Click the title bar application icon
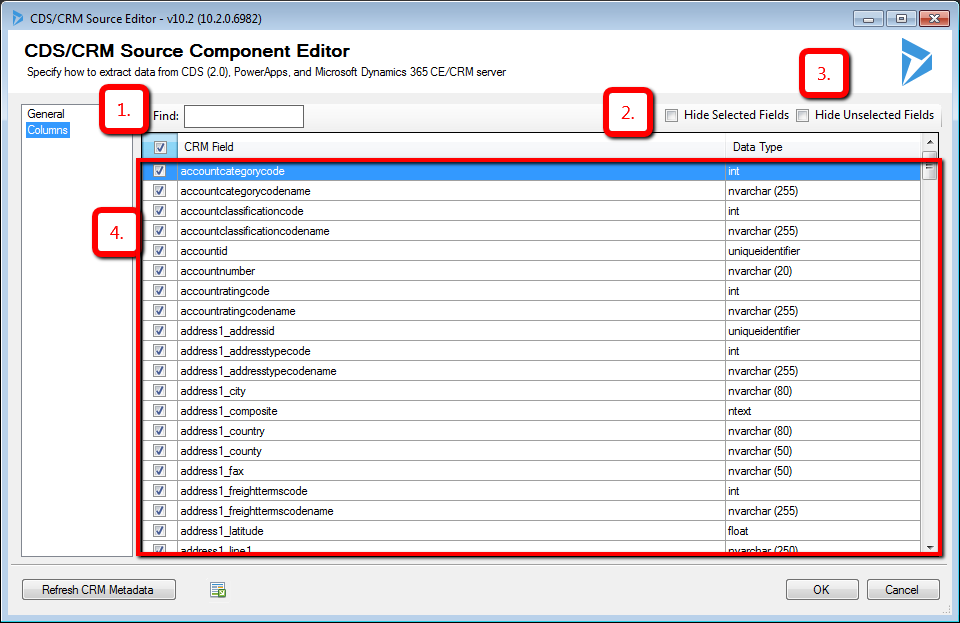Image resolution: width=960 pixels, height=623 pixels. (18, 18)
